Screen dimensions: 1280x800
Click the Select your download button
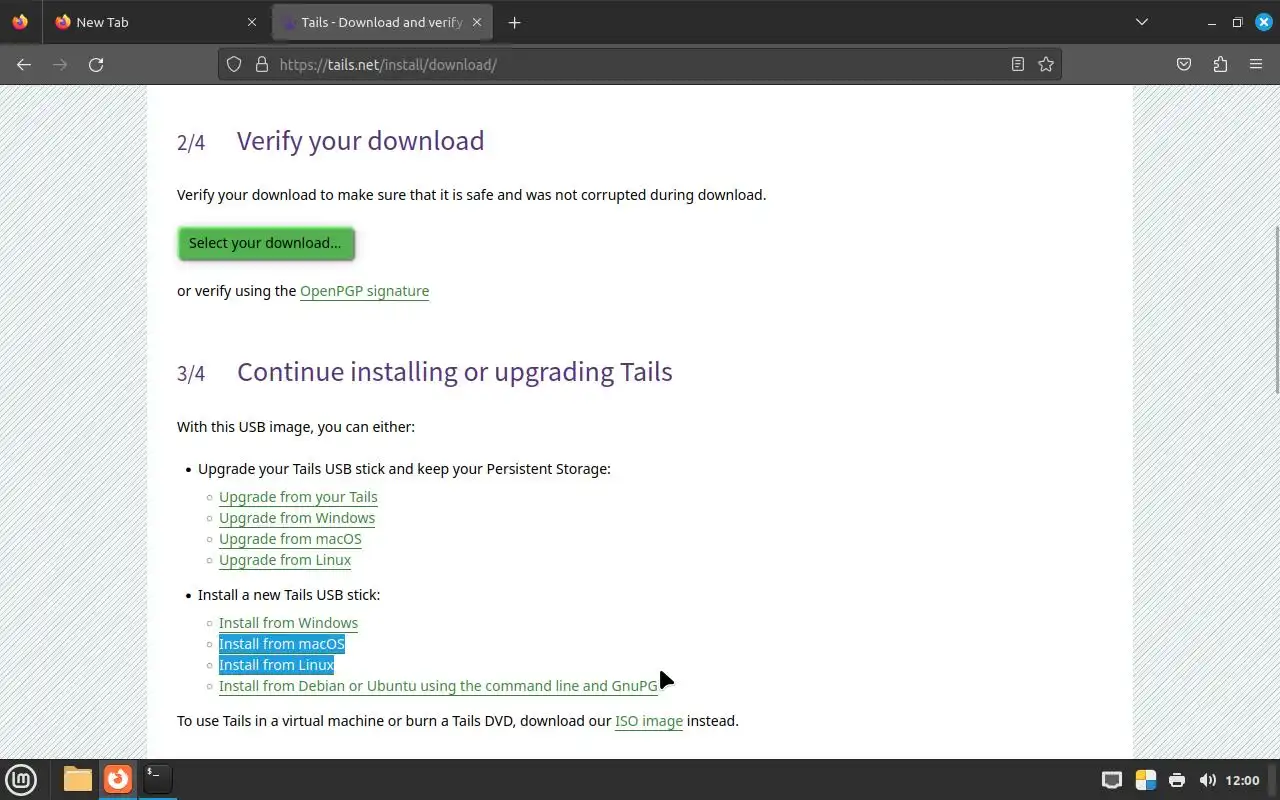tap(266, 243)
